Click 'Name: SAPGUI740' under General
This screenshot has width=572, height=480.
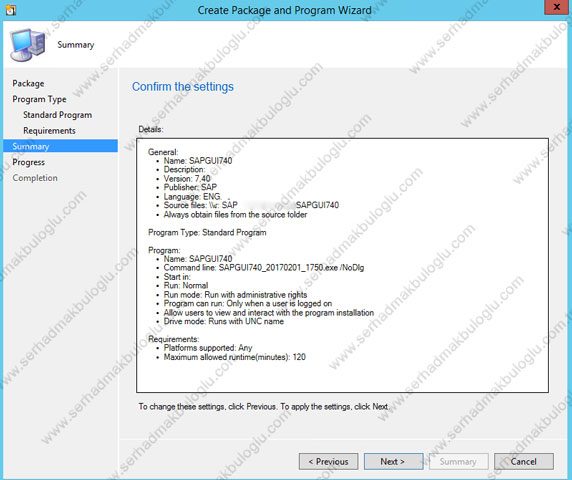tap(198, 160)
